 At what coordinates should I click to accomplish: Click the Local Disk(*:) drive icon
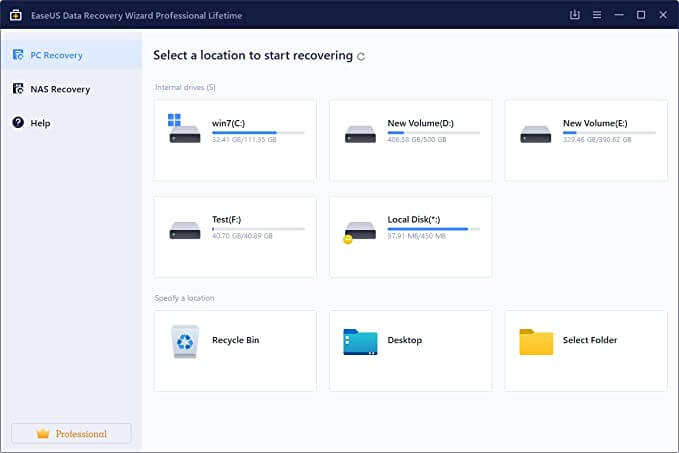[x=359, y=232]
